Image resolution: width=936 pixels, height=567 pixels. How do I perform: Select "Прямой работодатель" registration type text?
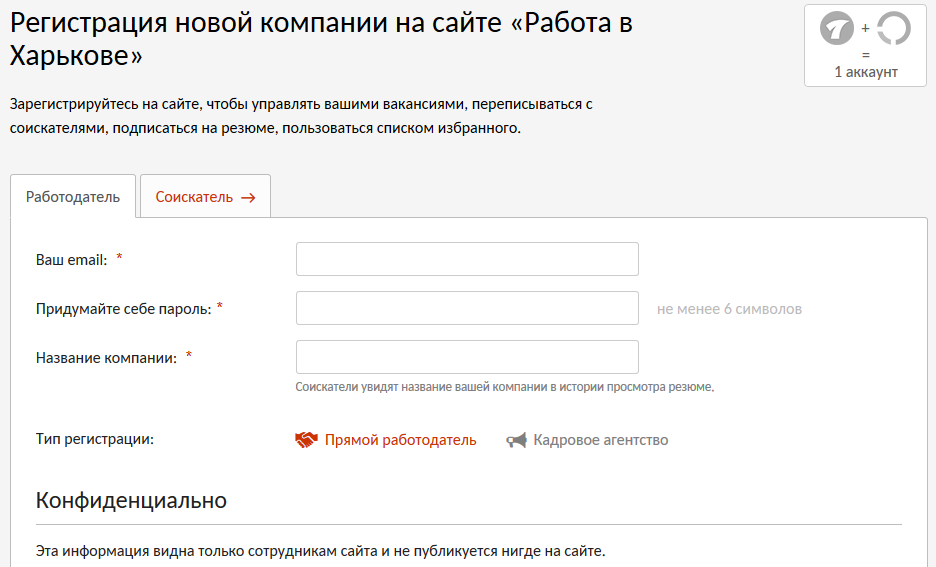click(x=400, y=440)
